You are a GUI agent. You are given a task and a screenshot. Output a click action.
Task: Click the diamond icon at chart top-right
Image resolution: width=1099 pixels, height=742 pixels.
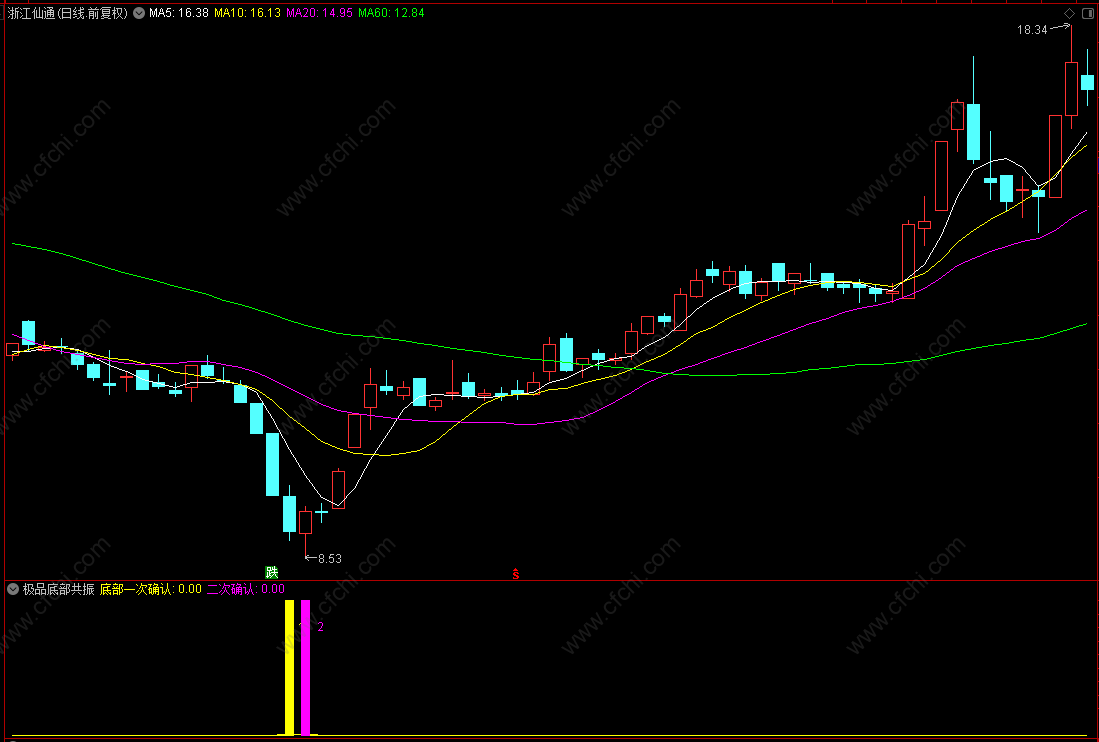(1069, 13)
